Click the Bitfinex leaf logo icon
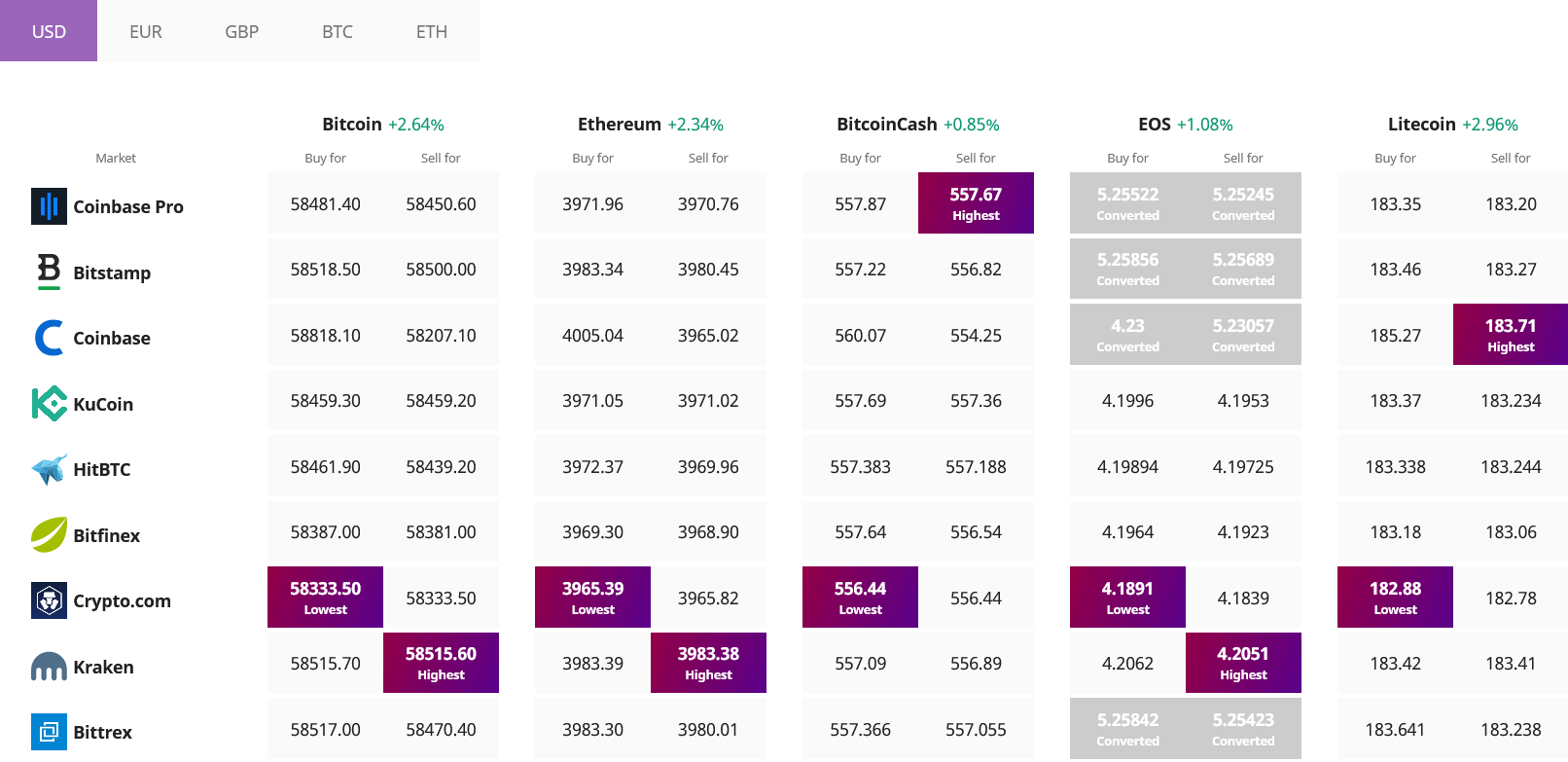Image resolution: width=1568 pixels, height=762 pixels. point(49,534)
